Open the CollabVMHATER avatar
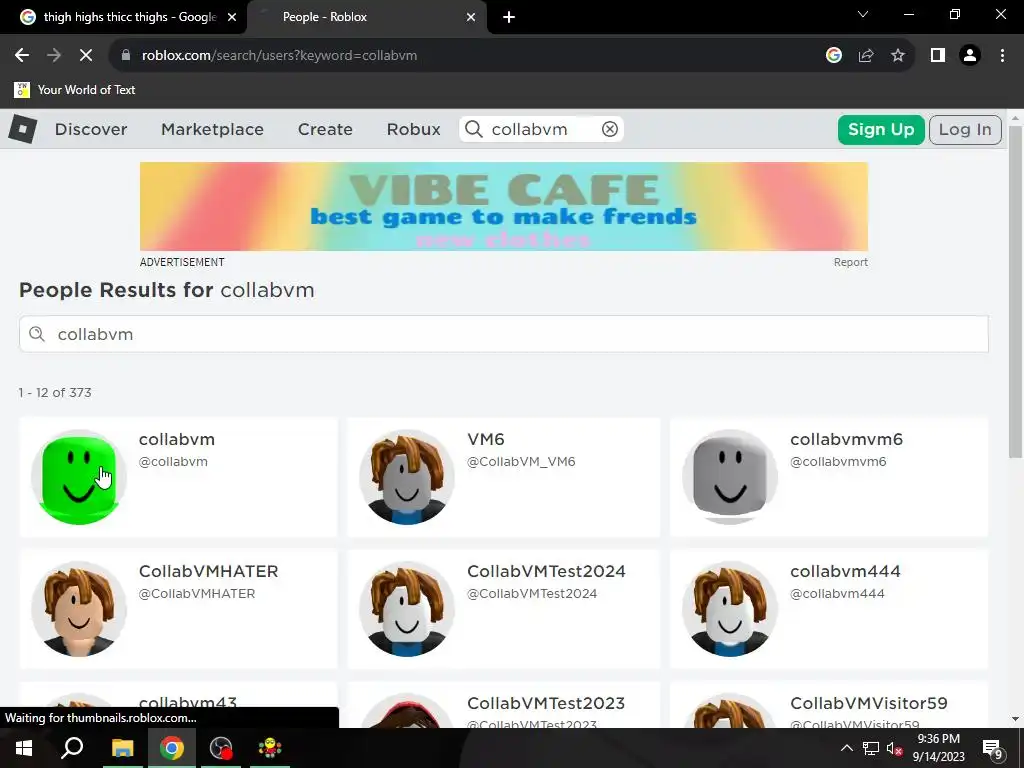Viewport: 1024px width, 768px height. (x=79, y=609)
